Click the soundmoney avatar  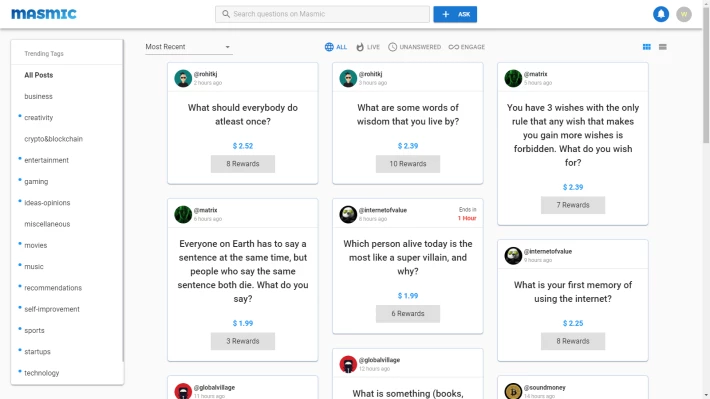513,391
